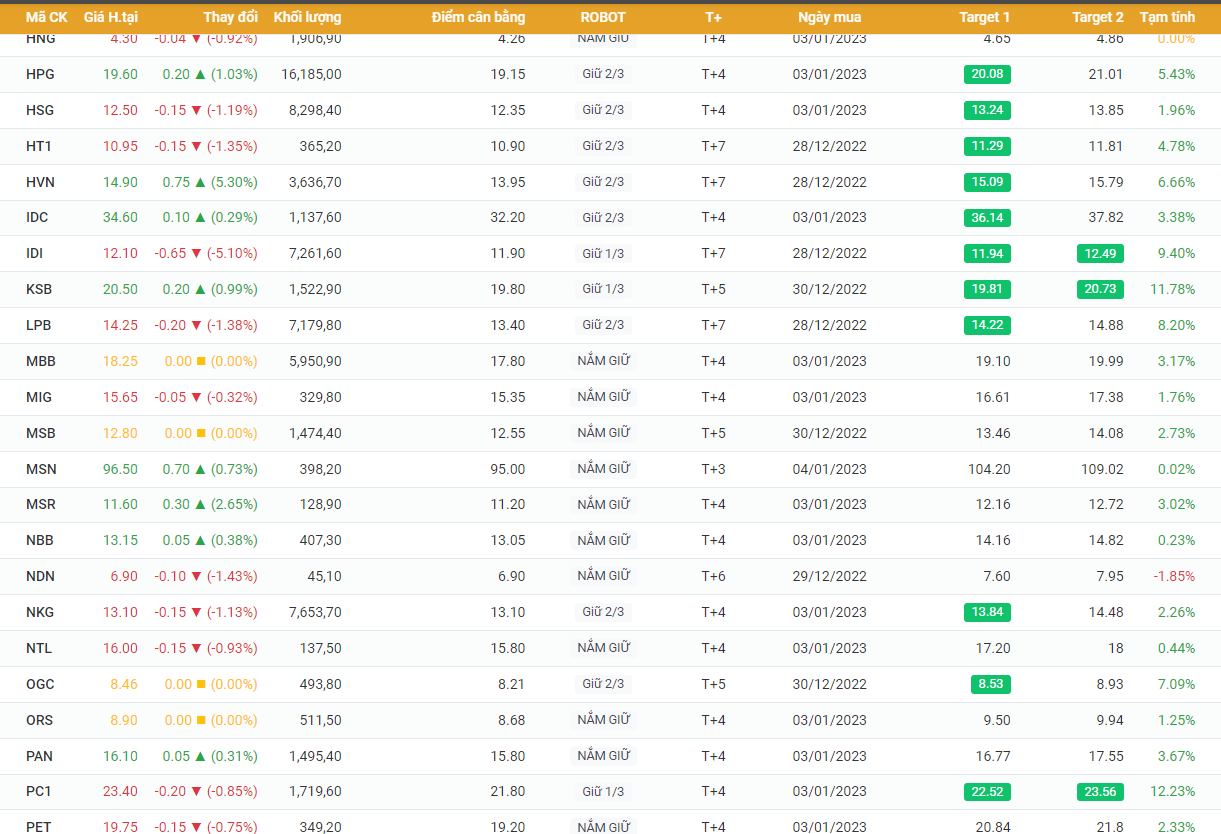Click the yellow square icon in MBB row

click(200, 362)
